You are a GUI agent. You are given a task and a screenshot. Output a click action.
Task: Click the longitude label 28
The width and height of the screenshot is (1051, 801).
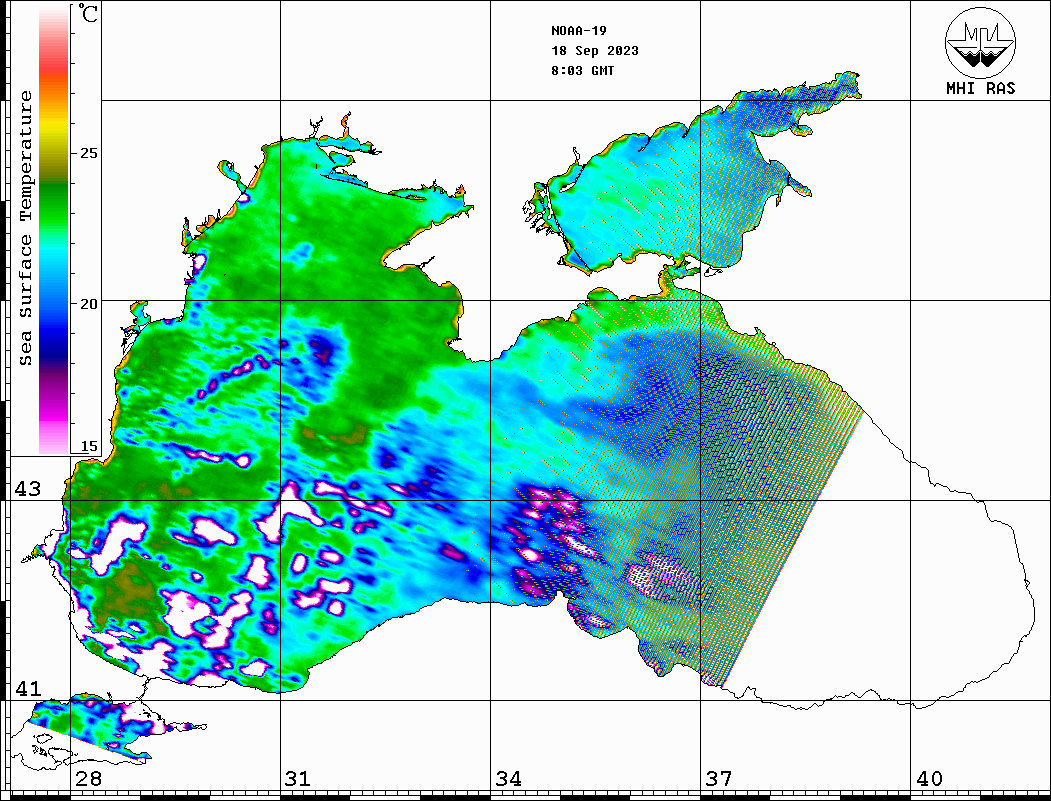pyautogui.click(x=88, y=778)
